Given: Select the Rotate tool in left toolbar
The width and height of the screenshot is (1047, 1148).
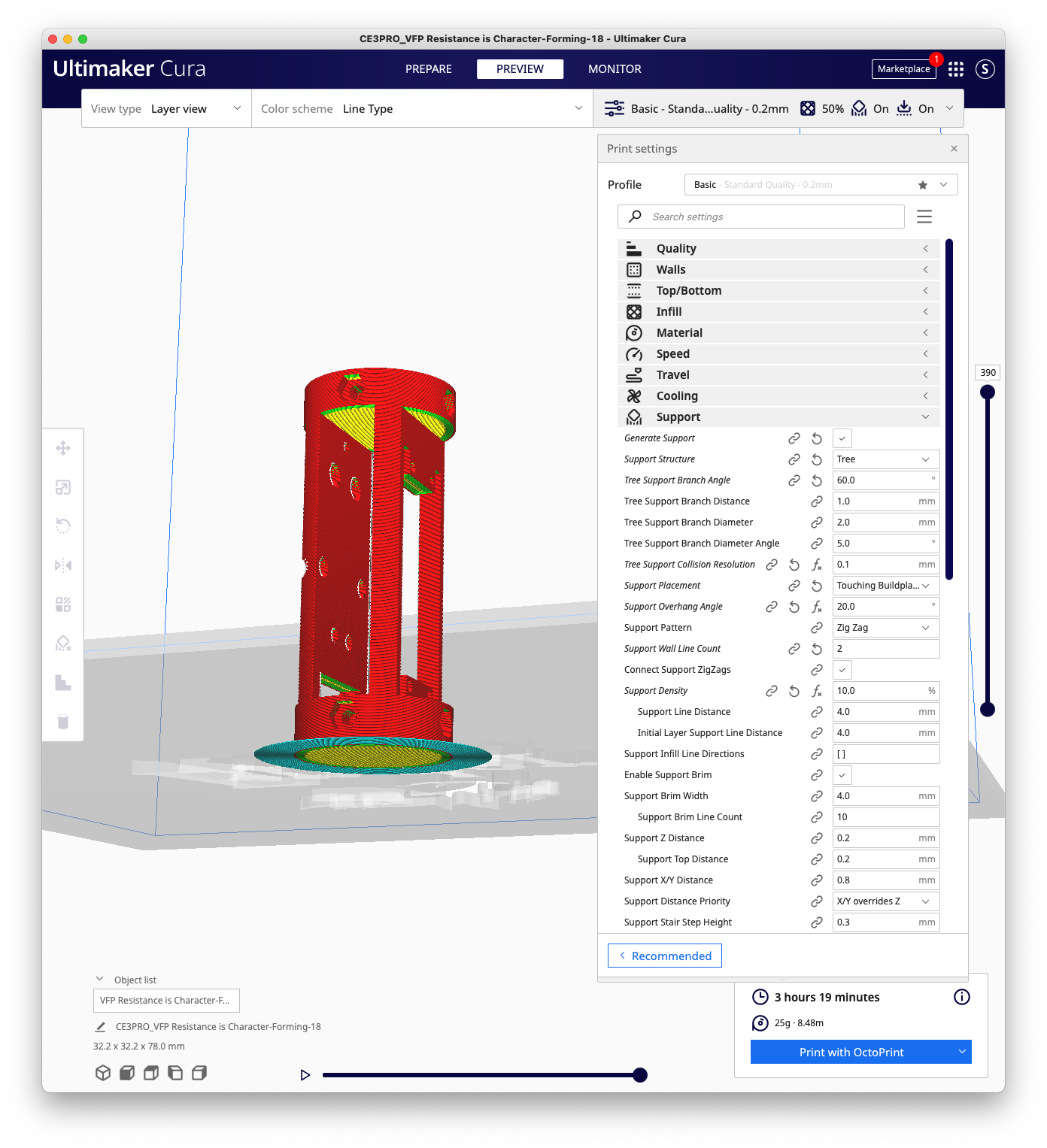Looking at the screenshot, I should click(63, 526).
